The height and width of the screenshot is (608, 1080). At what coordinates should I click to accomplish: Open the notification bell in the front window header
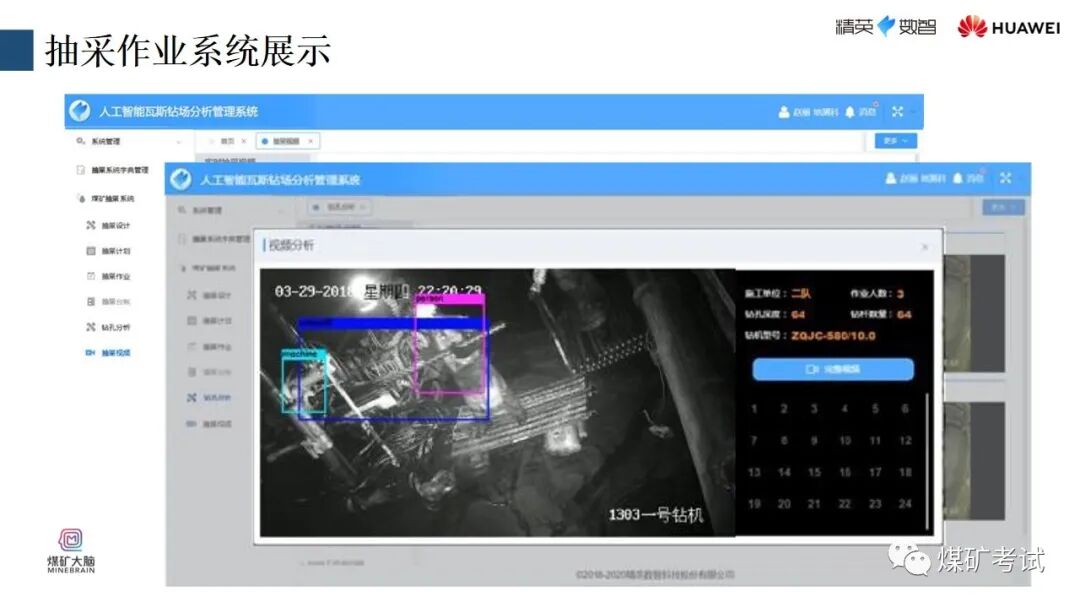[x=957, y=178]
